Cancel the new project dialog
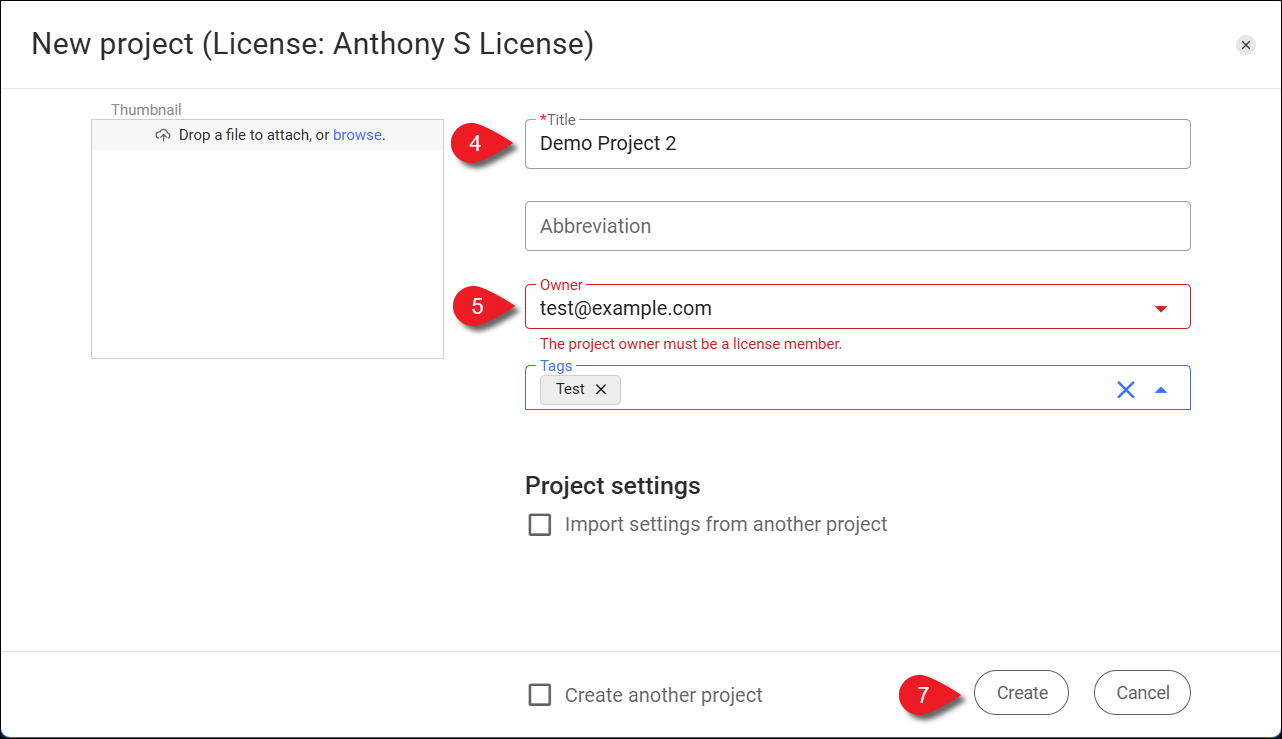1282x739 pixels. pos(1142,693)
